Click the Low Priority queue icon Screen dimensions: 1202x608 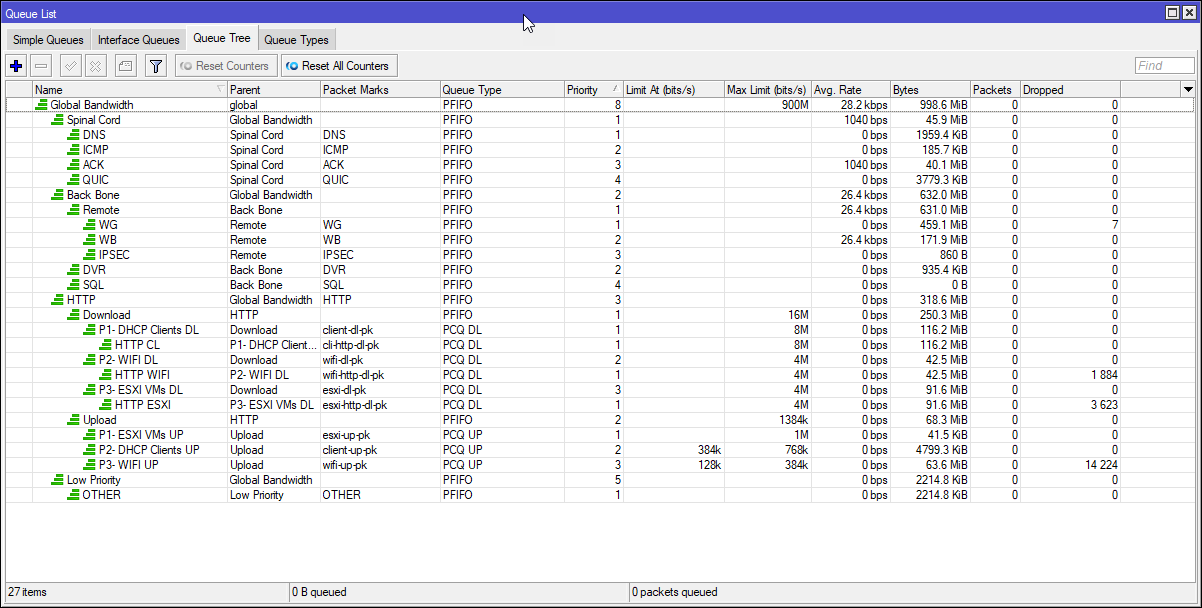(x=57, y=480)
